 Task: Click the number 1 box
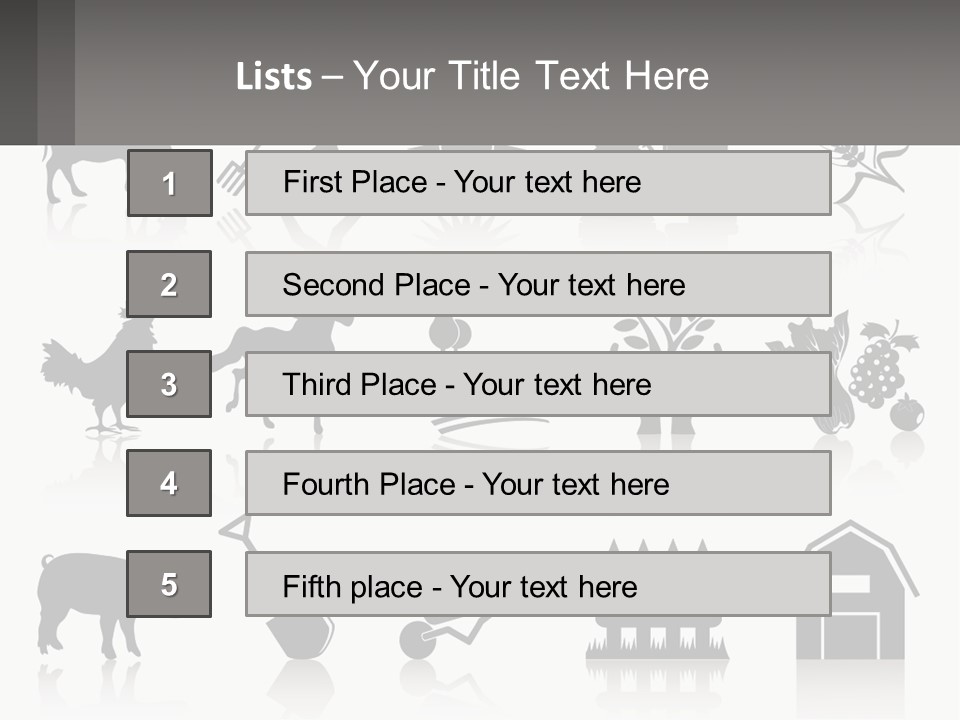(169, 183)
